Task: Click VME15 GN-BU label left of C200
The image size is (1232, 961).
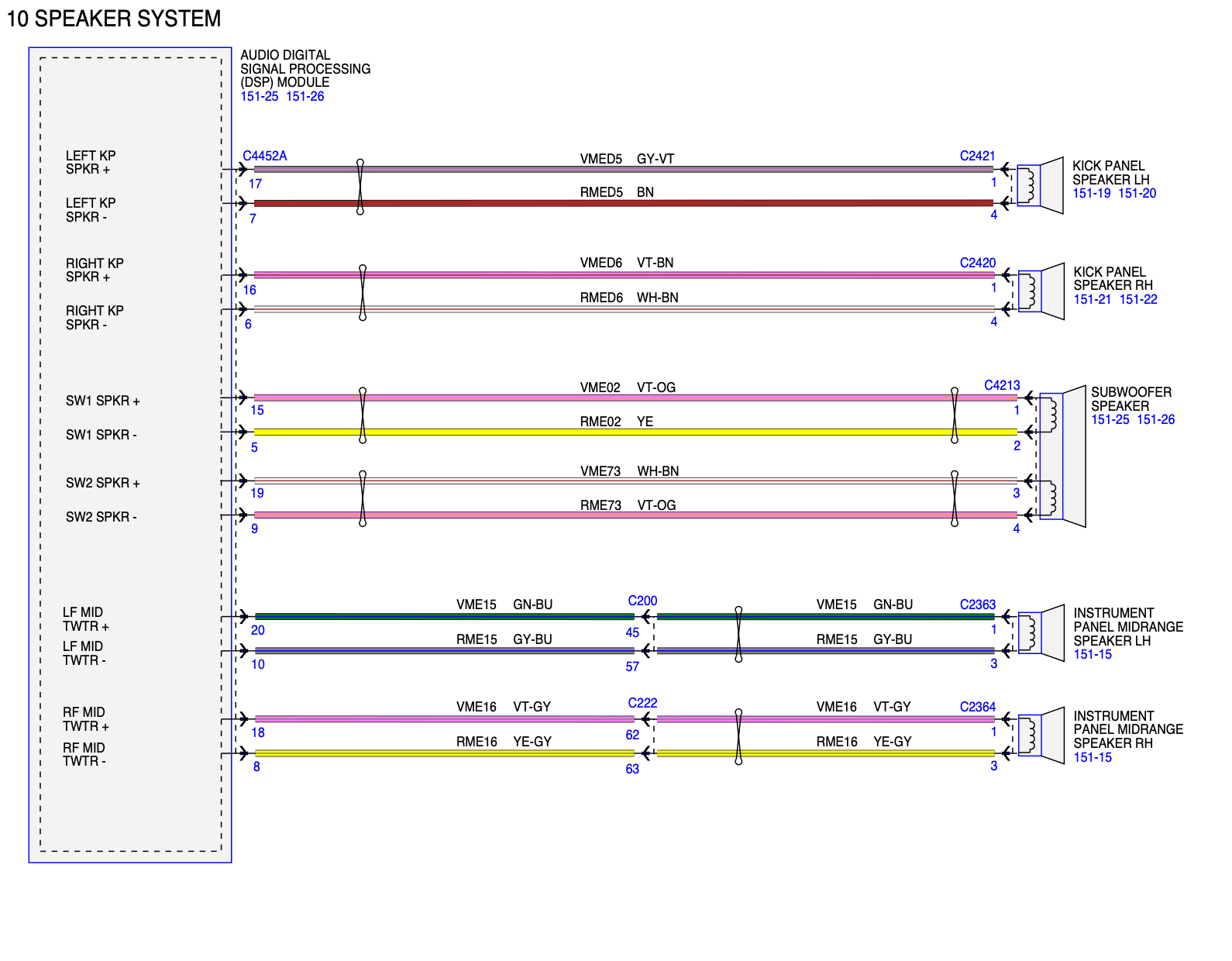Action: [x=504, y=605]
